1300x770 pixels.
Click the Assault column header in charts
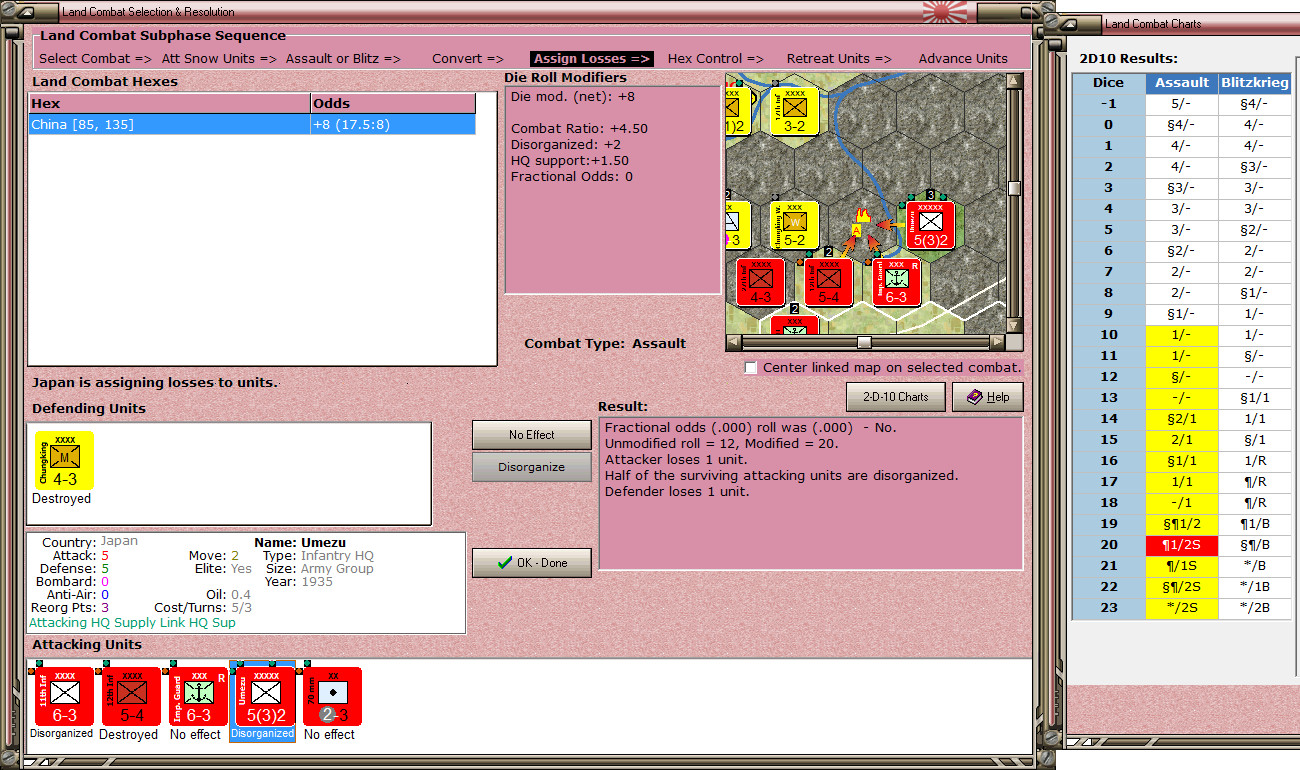[x=1182, y=83]
